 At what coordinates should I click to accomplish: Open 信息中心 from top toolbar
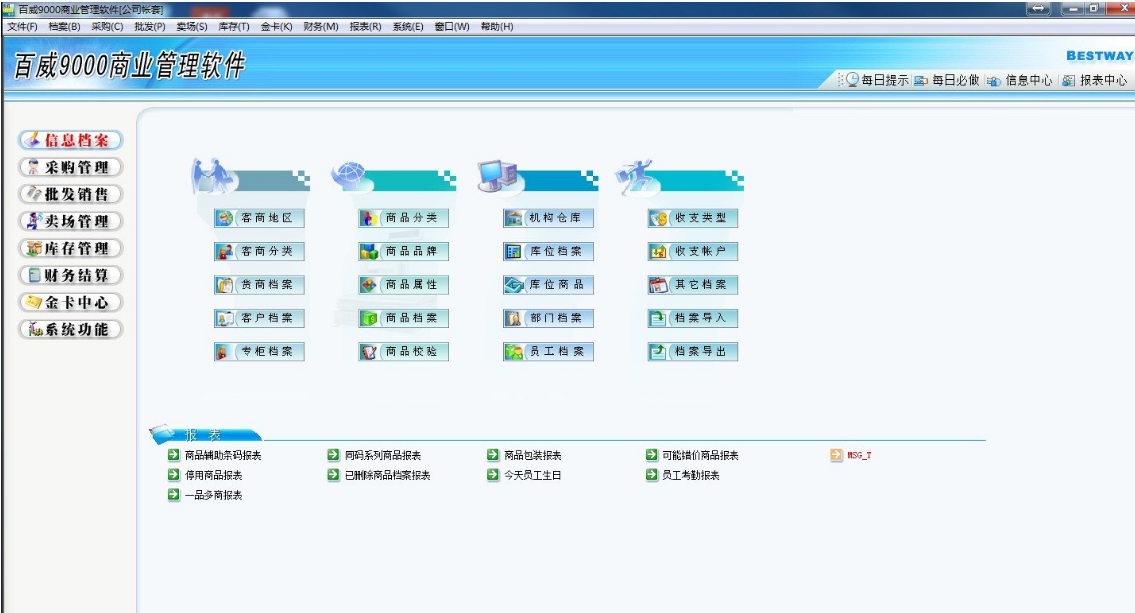(x=1020, y=80)
